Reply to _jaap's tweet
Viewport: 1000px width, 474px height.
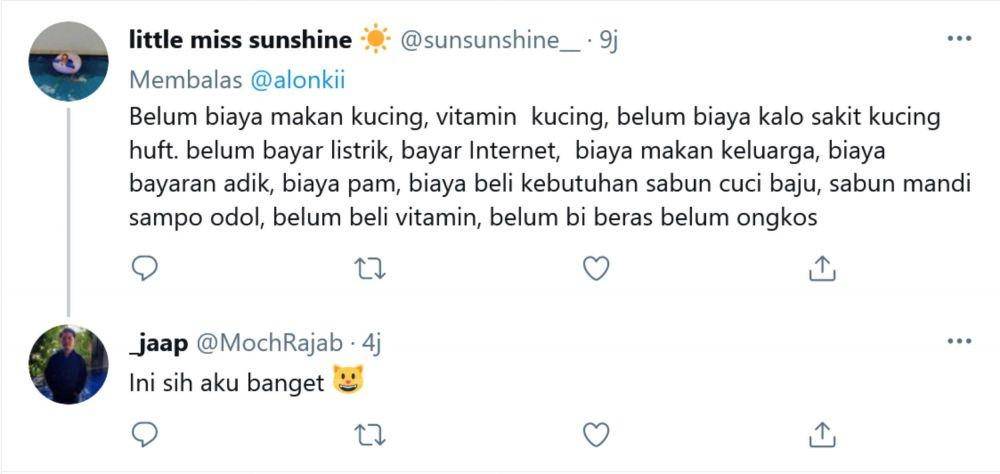[145, 435]
